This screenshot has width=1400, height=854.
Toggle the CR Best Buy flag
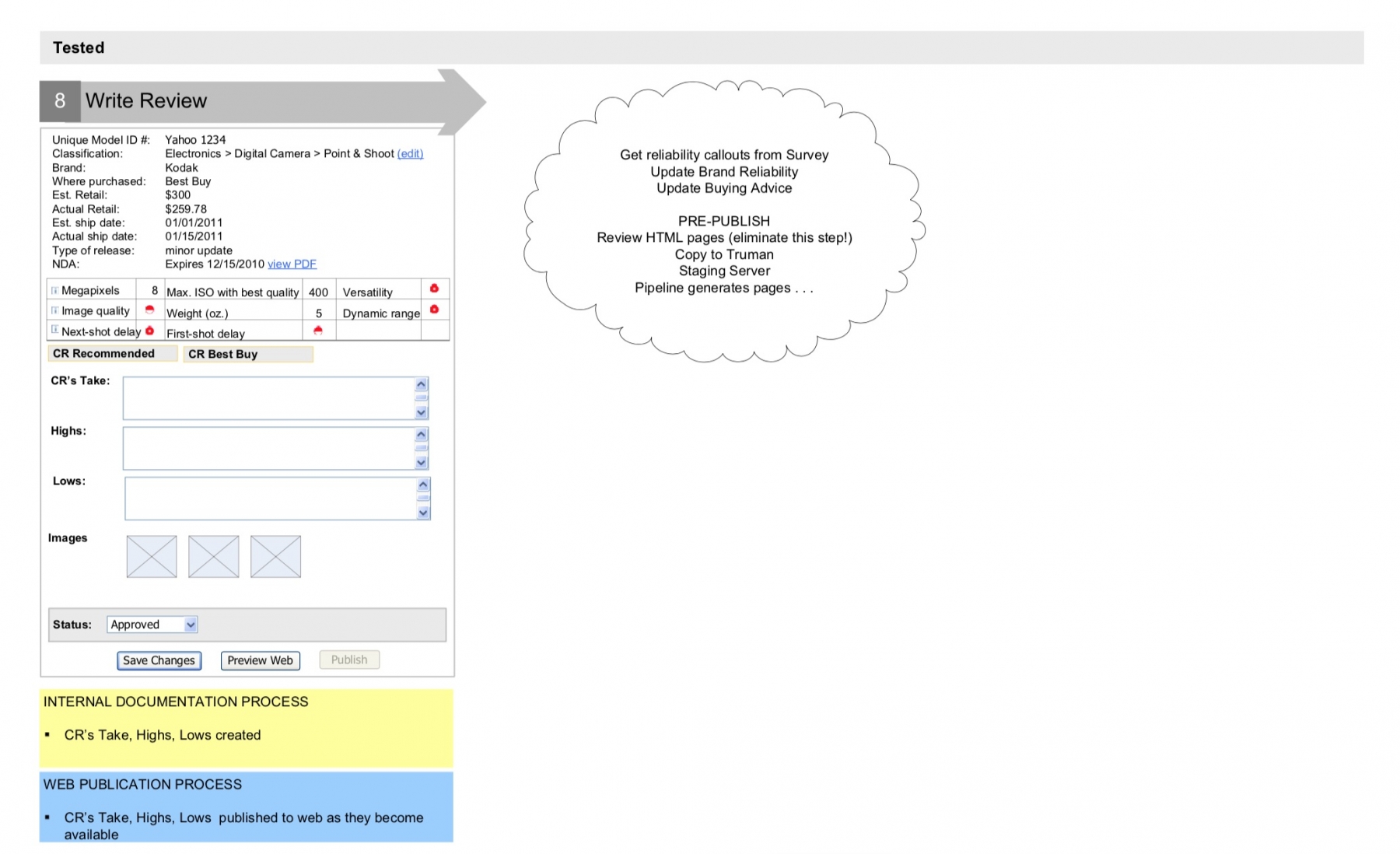coord(248,355)
